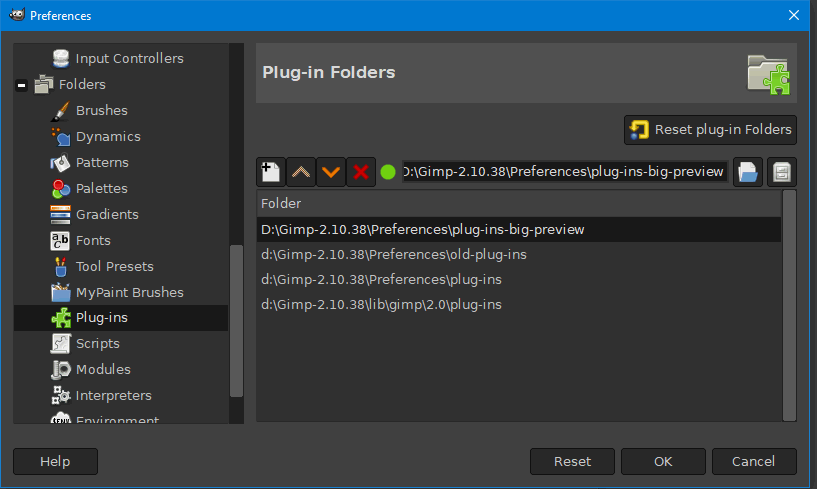This screenshot has height=489, width=817.
Task: Click the Reset button
Action: point(572,461)
